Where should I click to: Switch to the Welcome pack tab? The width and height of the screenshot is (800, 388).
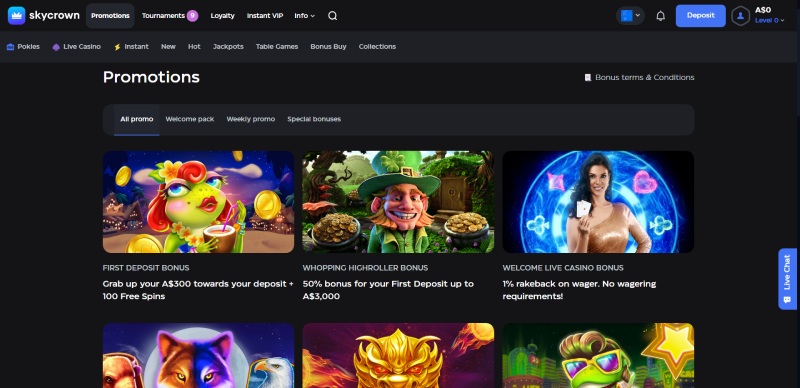point(190,119)
